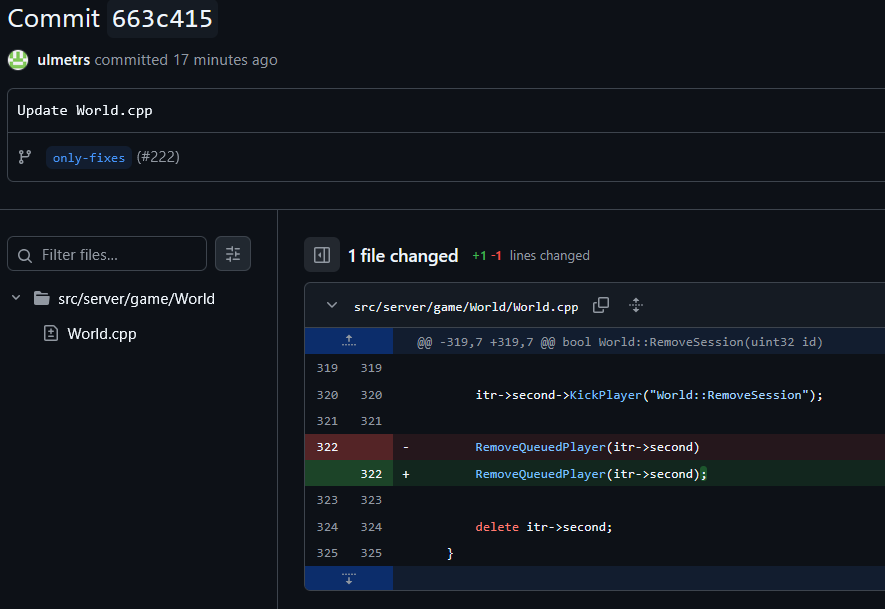Click the added RemoveQueuedPlayer line with semicolon
Screen dimensions: 885x609
click(591, 474)
